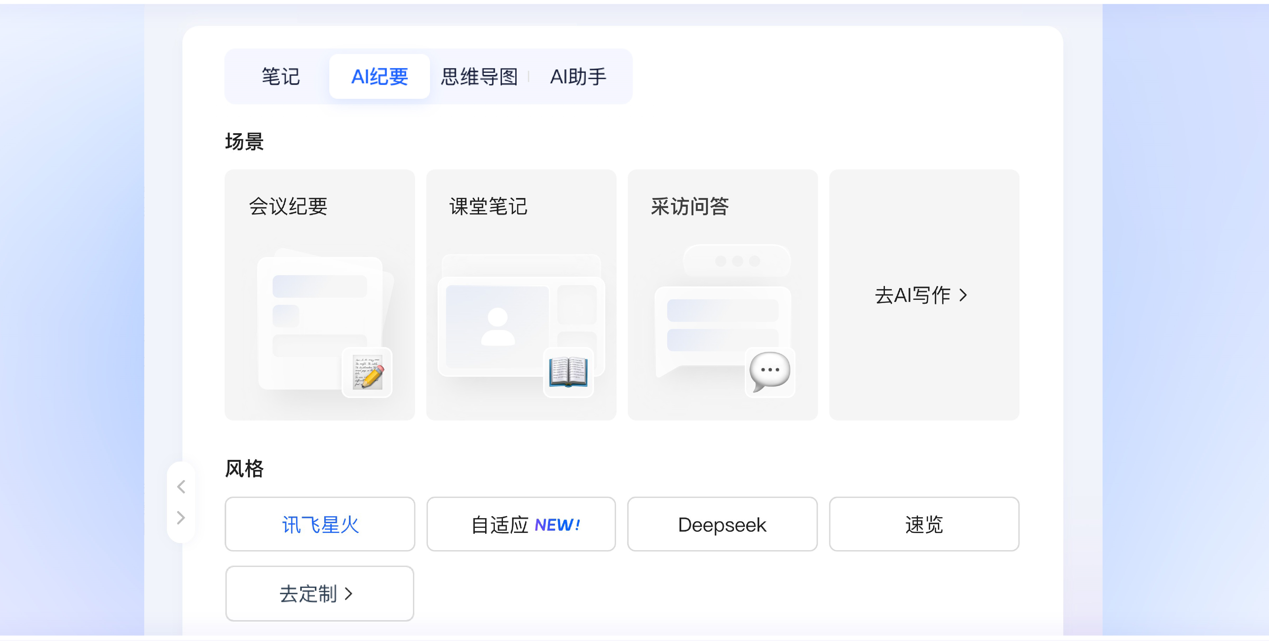This screenshot has height=641, width=1269.
Task: Click the speech bubble icon on 采访问答
Action: pyautogui.click(x=769, y=372)
